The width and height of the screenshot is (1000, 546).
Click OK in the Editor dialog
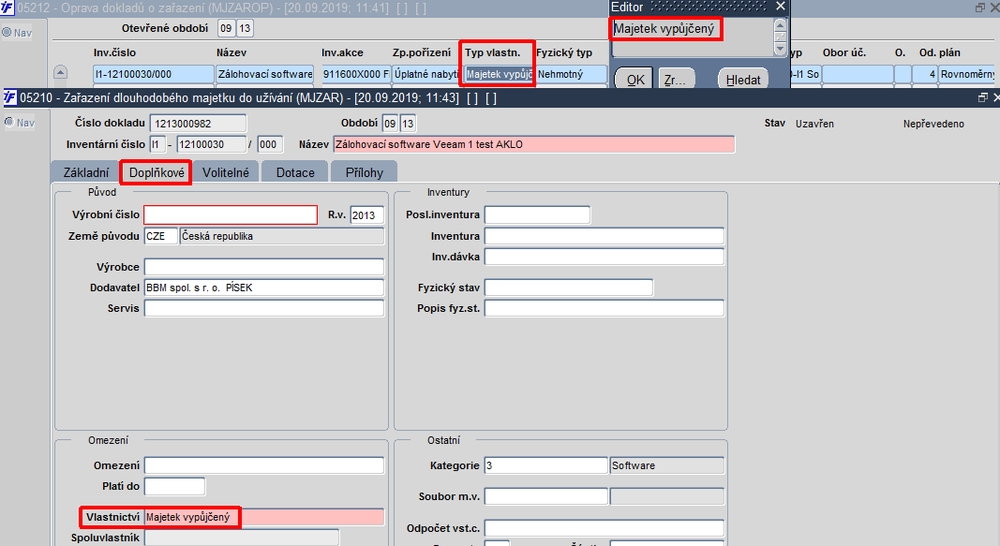coord(635,80)
